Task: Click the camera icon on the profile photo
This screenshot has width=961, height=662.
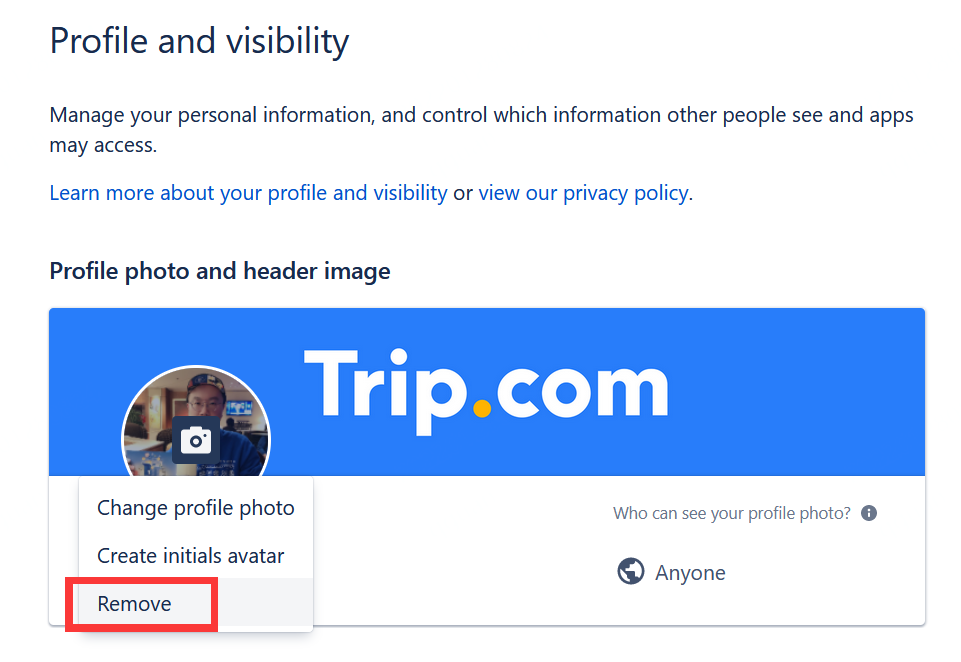Action: pyautogui.click(x=194, y=438)
